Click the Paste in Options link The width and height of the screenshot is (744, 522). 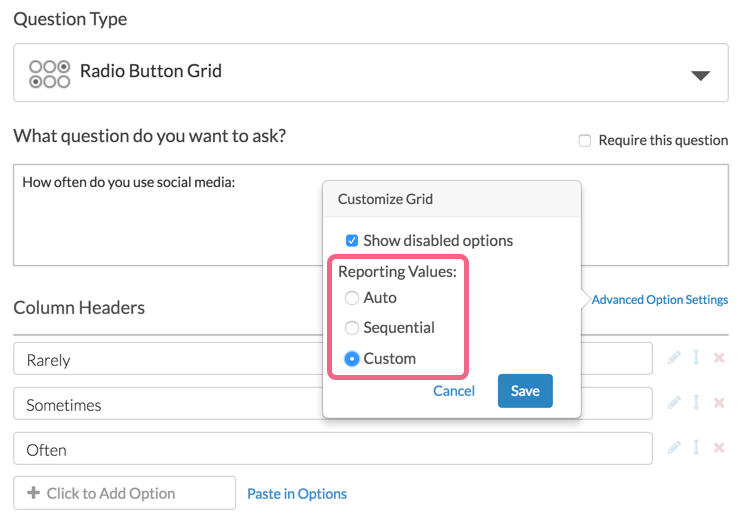(297, 494)
